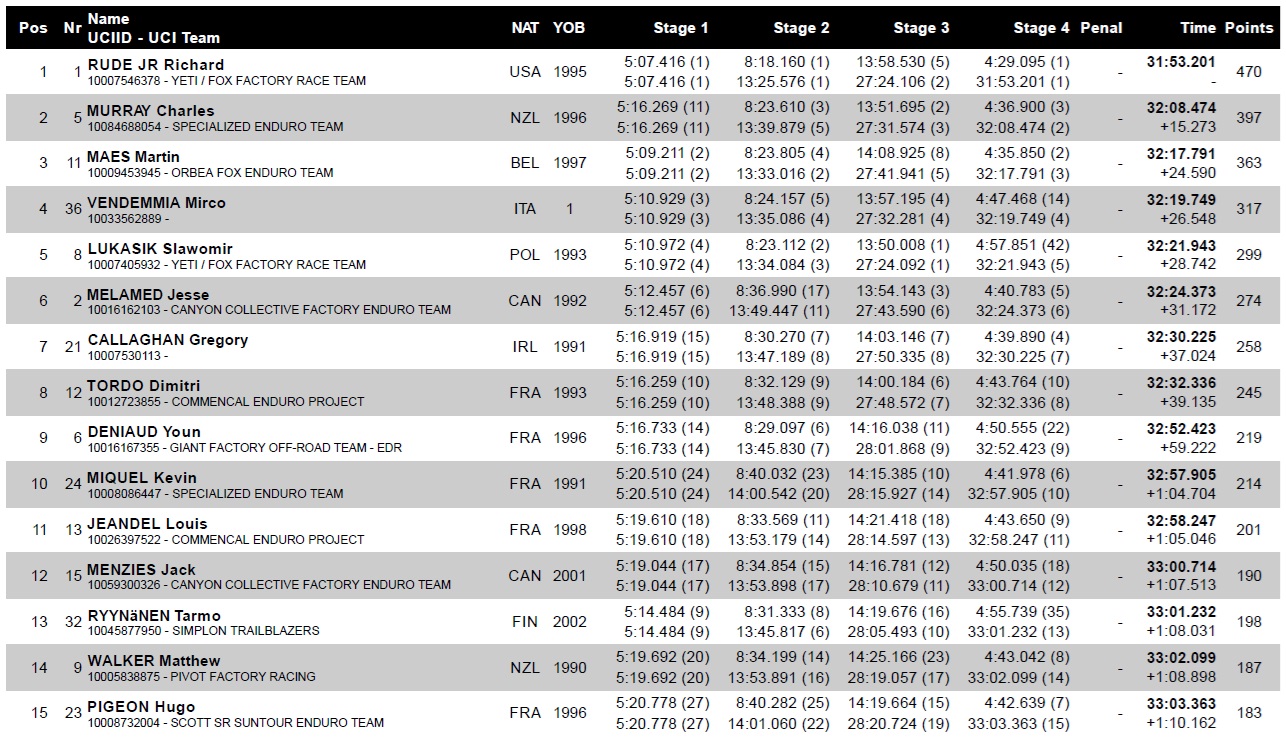
Task: Click the Time column header
Action: [1197, 28]
